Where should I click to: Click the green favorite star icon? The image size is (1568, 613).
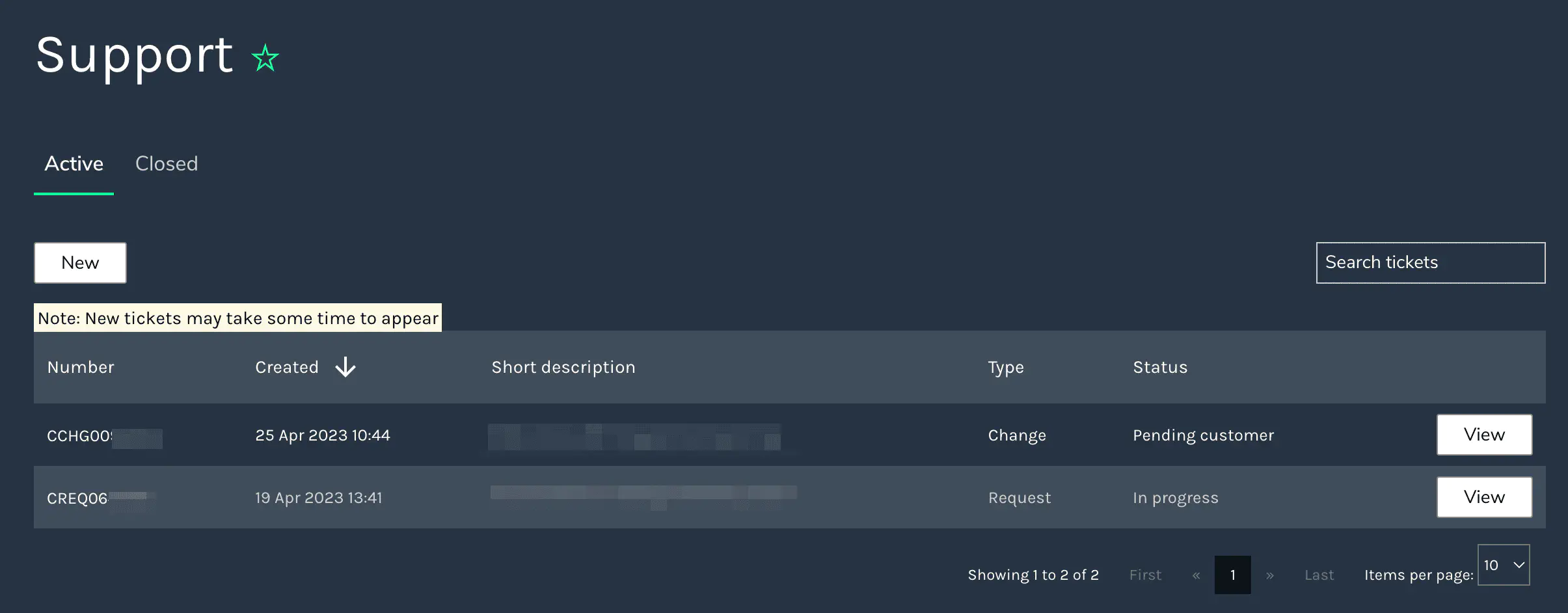pos(265,59)
